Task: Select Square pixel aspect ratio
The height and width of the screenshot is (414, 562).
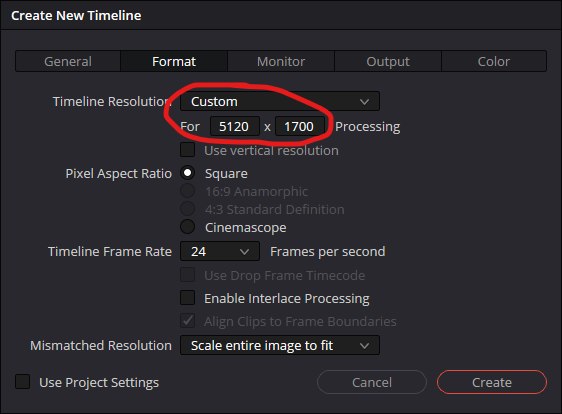Action: pos(187,173)
